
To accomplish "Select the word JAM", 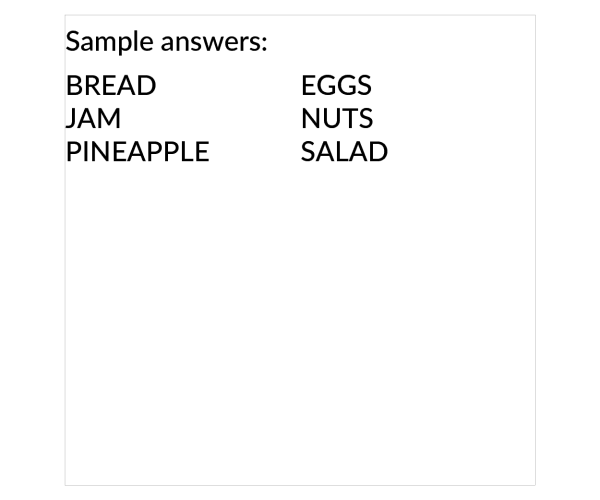I will pyautogui.click(x=93, y=118).
